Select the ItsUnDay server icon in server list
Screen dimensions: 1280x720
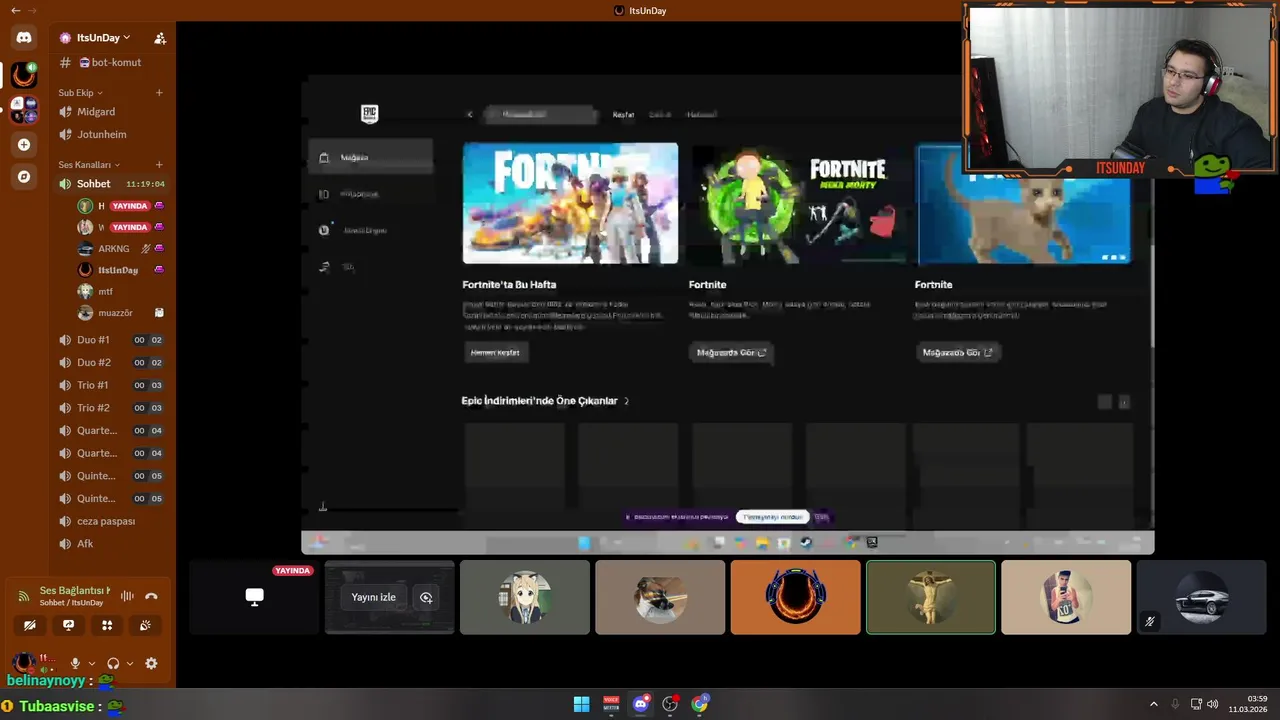click(x=24, y=74)
